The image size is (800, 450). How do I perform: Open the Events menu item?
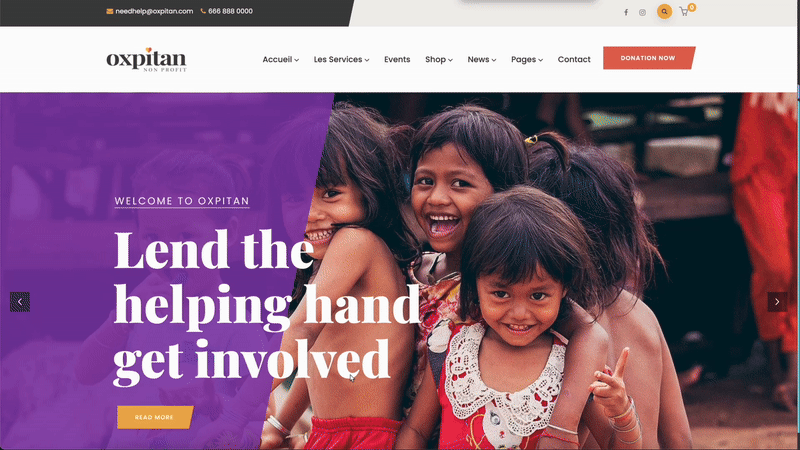(397, 59)
